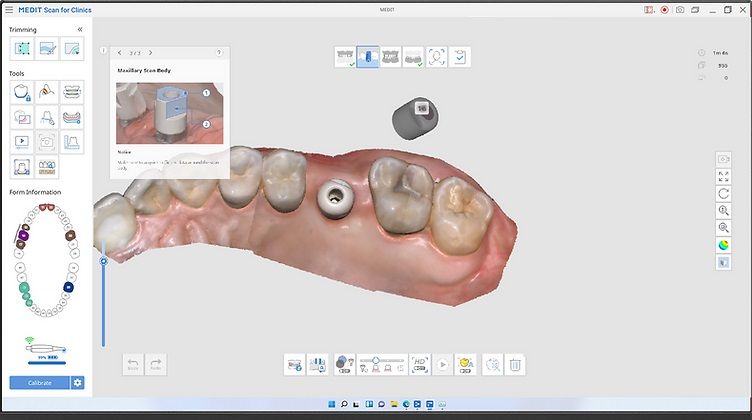Image resolution: width=752 pixels, height=420 pixels.
Task: Open the scan replay play tool
Action: click(x=22, y=142)
